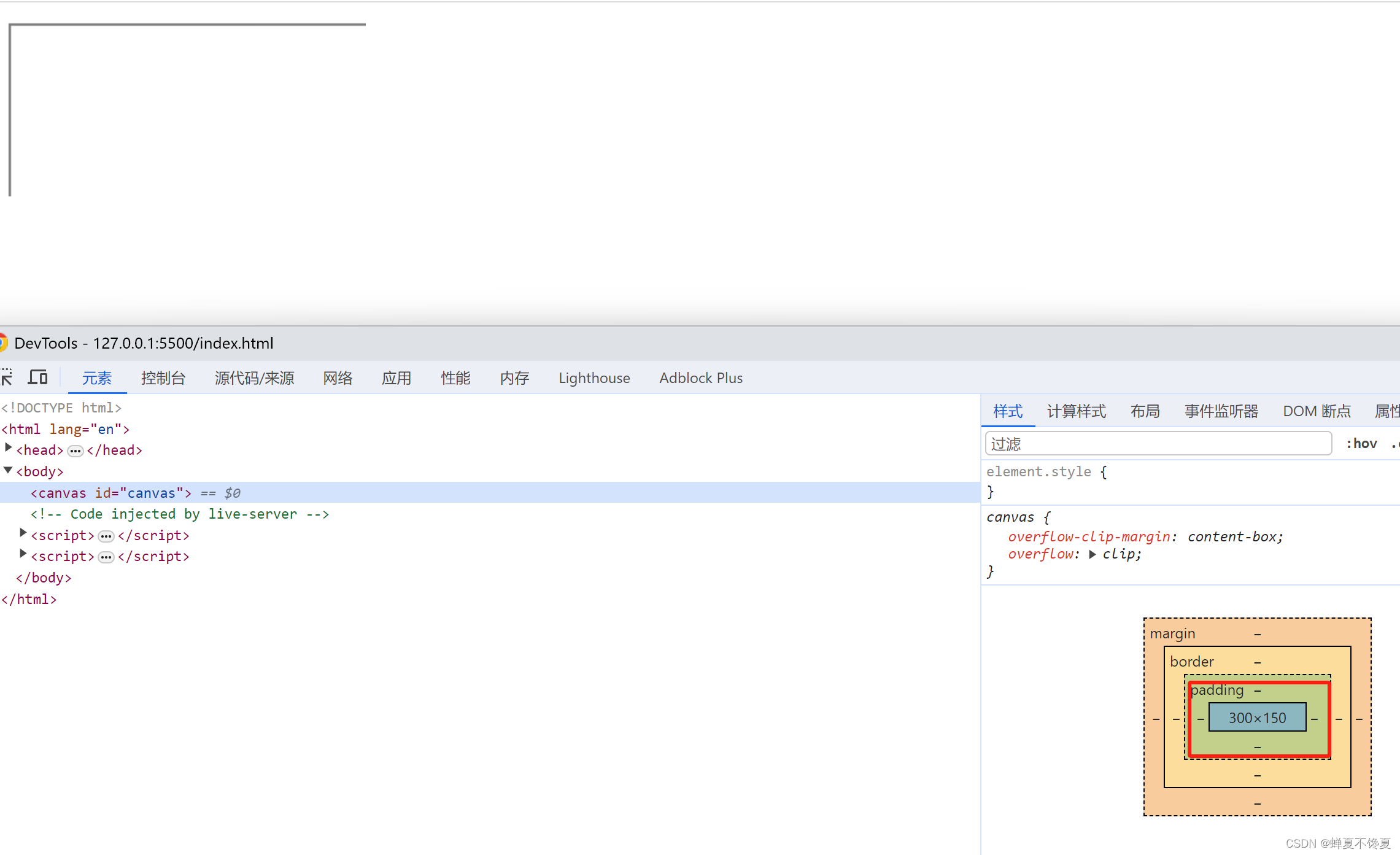The height and width of the screenshot is (855, 1400).
Task: Click the 300×150 content box size
Action: point(1257,718)
